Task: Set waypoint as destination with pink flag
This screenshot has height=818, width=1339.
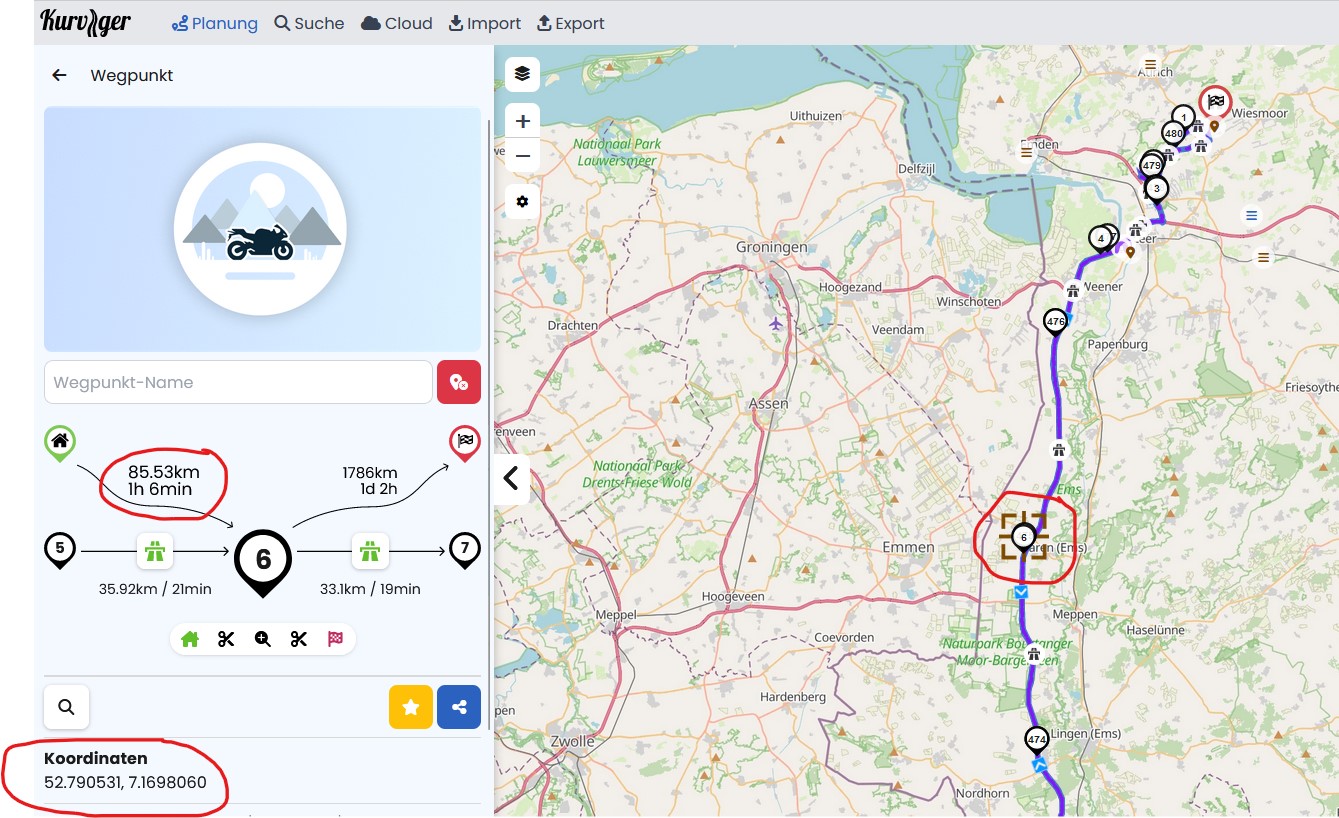Action: coord(335,639)
